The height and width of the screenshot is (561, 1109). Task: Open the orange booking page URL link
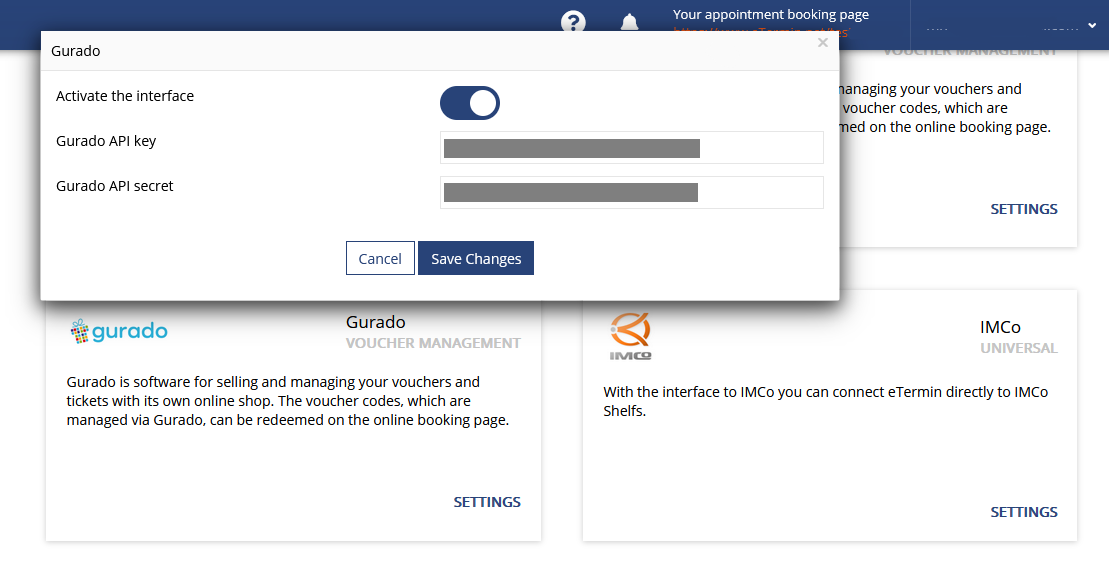point(760,32)
